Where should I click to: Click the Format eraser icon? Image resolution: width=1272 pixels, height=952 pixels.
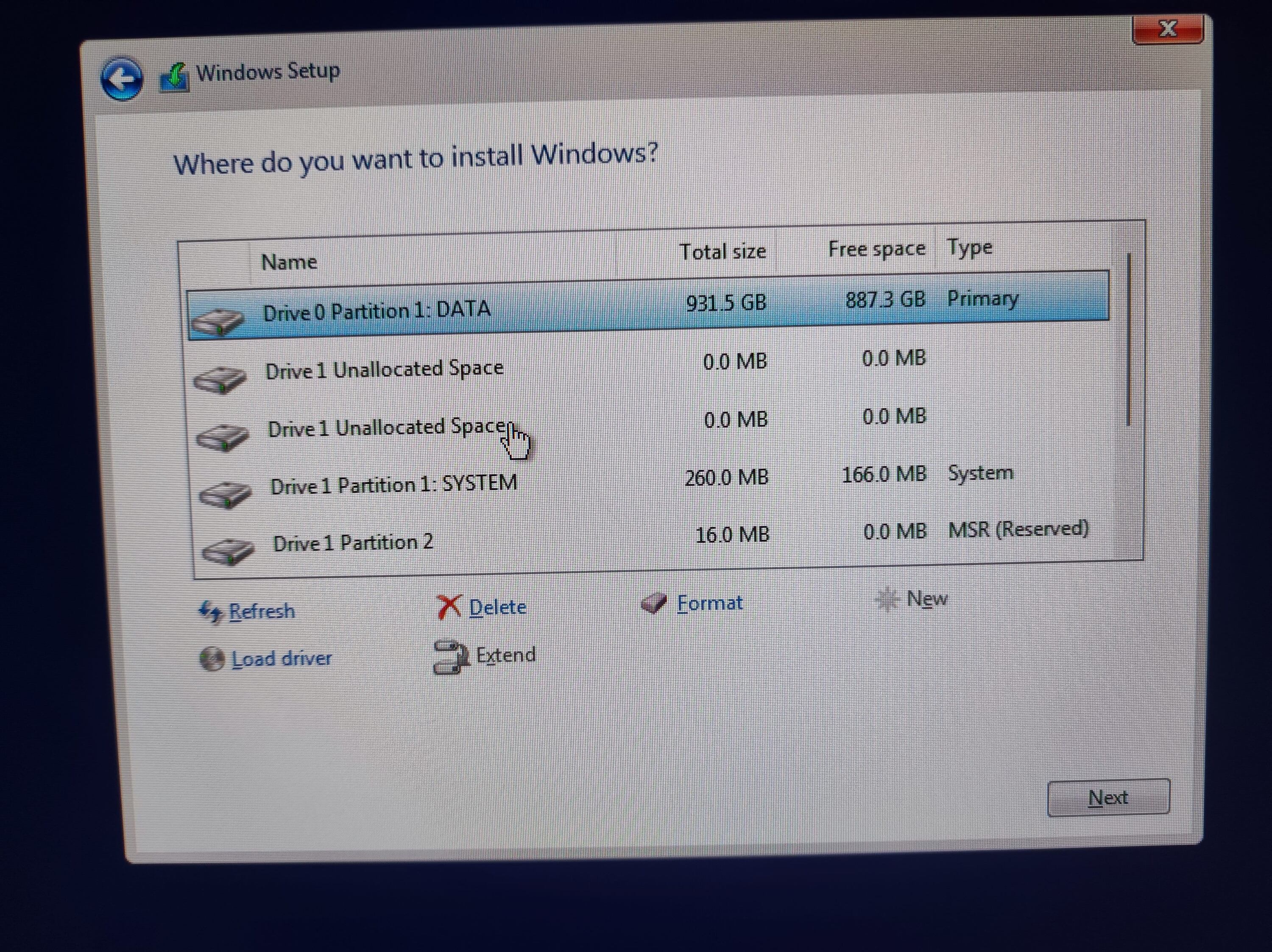tap(653, 603)
